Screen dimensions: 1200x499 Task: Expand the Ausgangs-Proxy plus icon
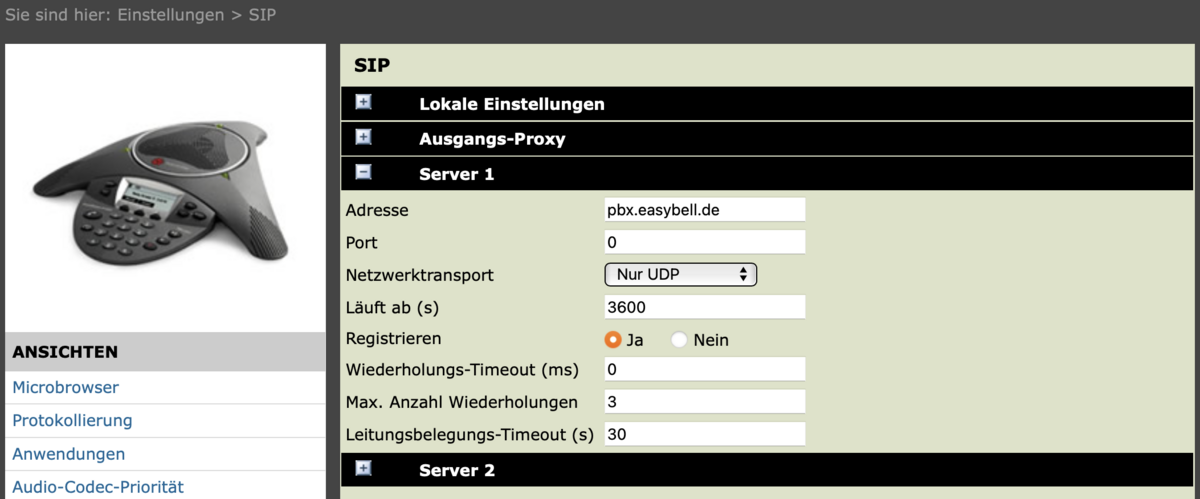(364, 138)
